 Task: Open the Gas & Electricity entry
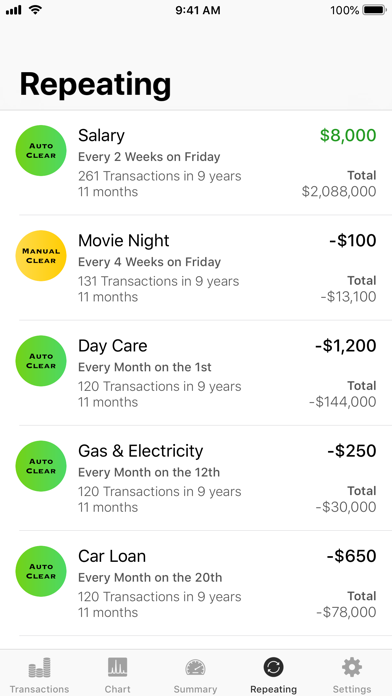pyautogui.click(x=196, y=478)
